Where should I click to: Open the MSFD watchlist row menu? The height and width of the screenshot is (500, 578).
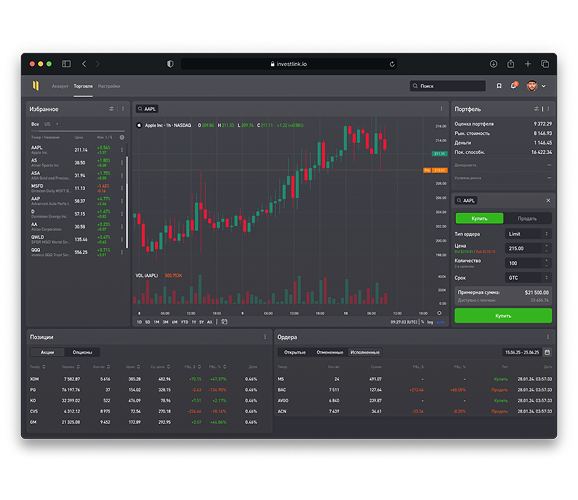[122, 188]
